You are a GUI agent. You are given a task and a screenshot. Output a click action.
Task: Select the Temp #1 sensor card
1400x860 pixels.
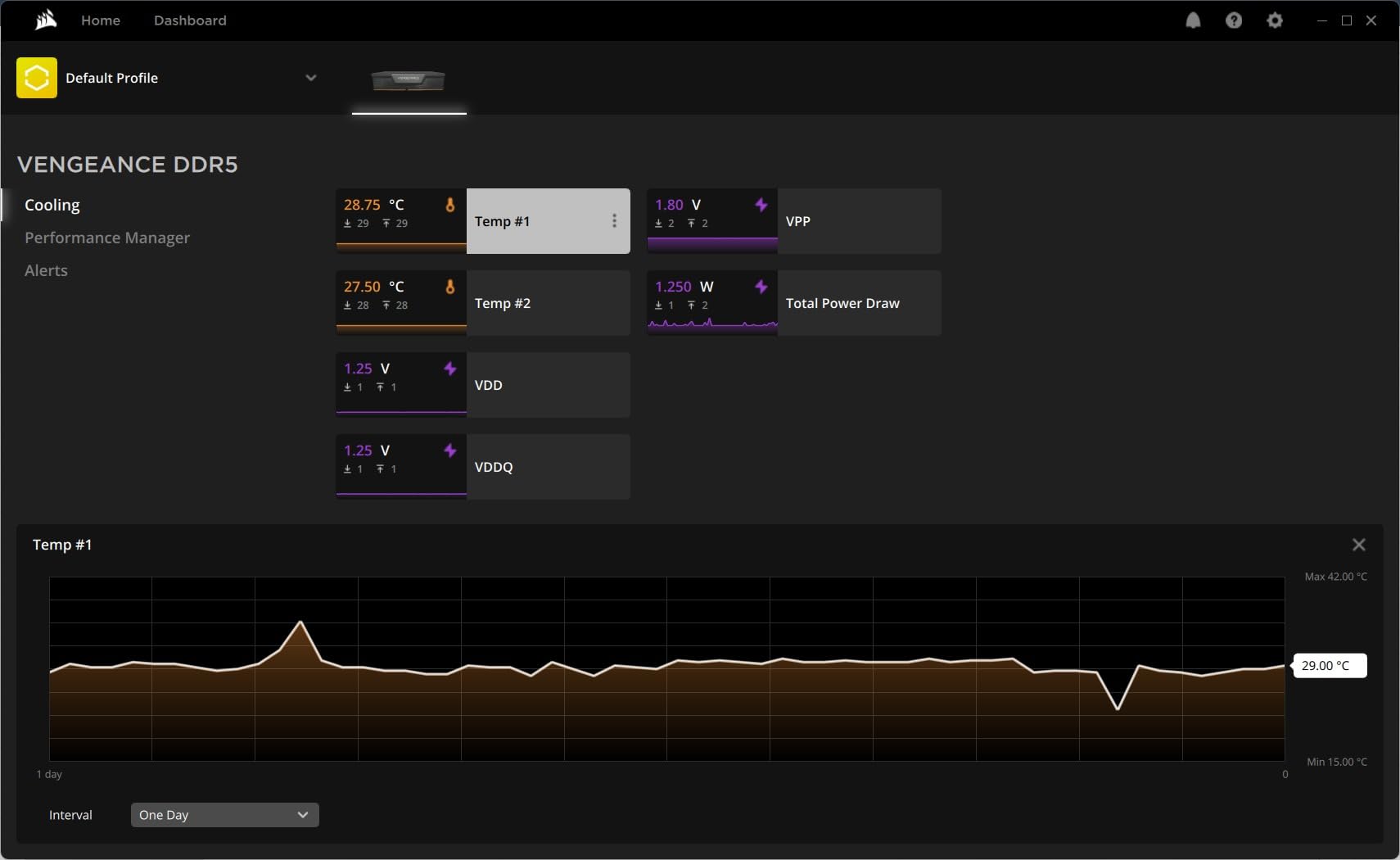pos(483,221)
